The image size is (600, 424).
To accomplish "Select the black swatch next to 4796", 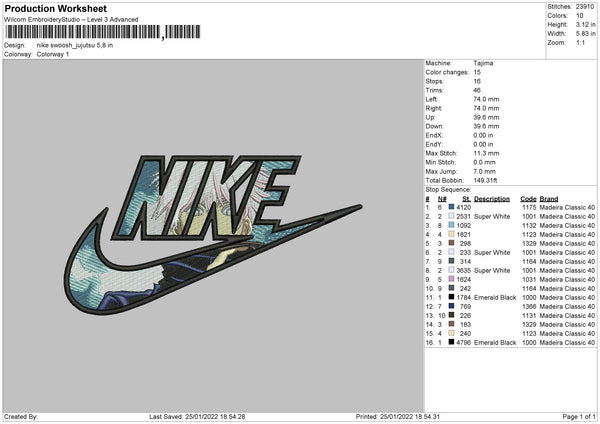I will pyautogui.click(x=452, y=342).
